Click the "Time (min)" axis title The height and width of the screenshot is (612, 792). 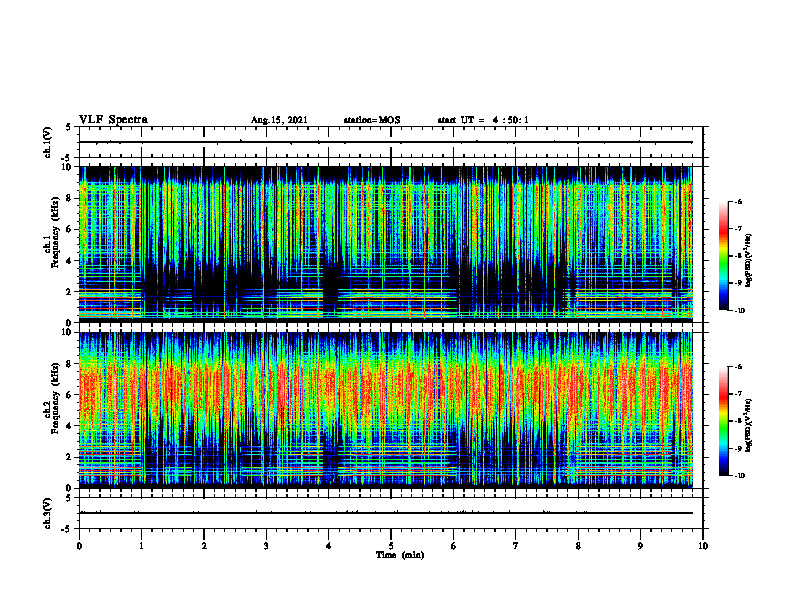[x=400, y=555]
